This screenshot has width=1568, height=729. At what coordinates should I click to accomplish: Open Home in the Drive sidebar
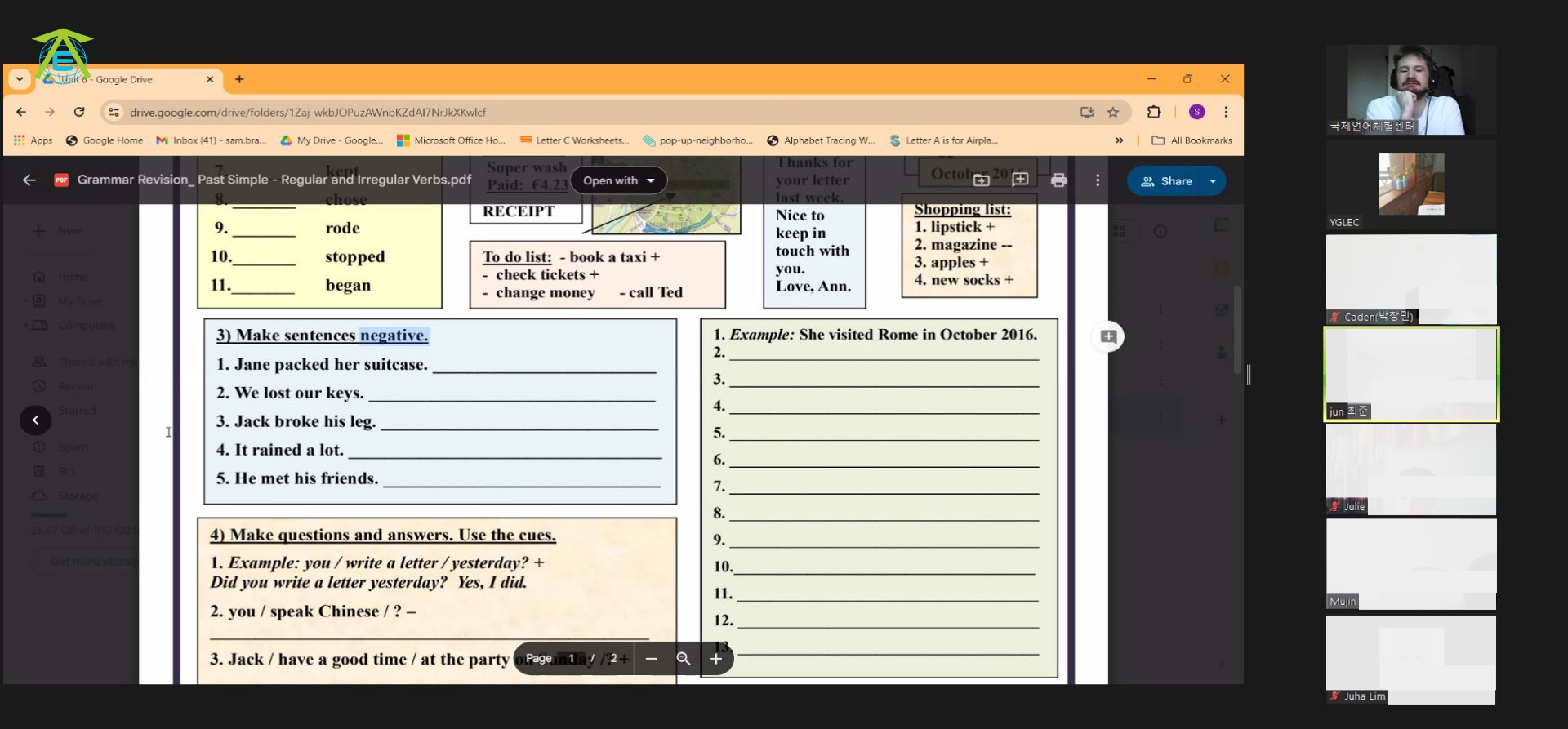point(60,277)
